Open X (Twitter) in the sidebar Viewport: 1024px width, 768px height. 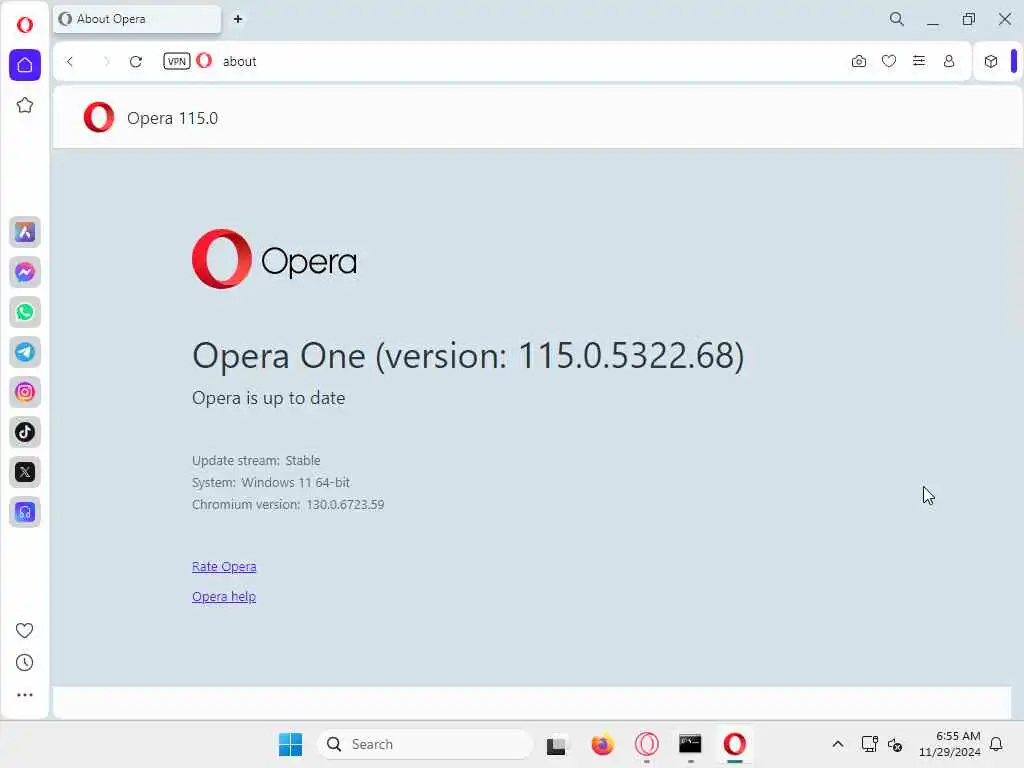pyautogui.click(x=25, y=472)
